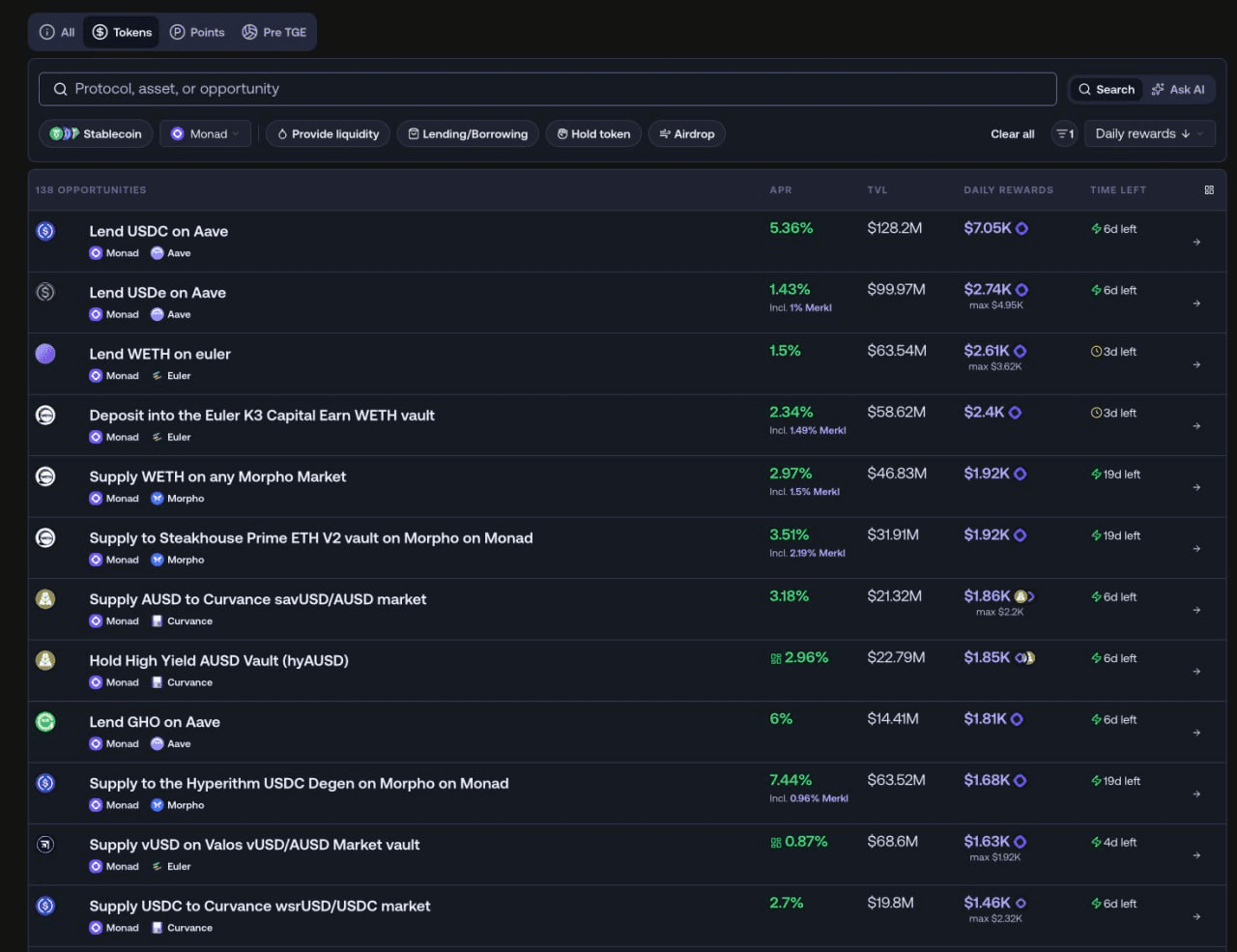
Task: Click the WETH token icon for Lend WETH on euler
Action: [x=45, y=354]
